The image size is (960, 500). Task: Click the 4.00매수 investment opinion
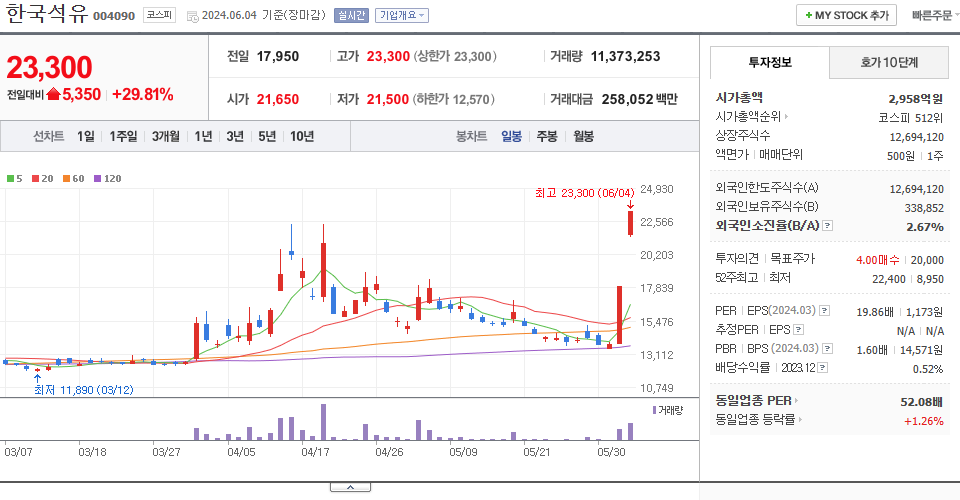point(877,260)
